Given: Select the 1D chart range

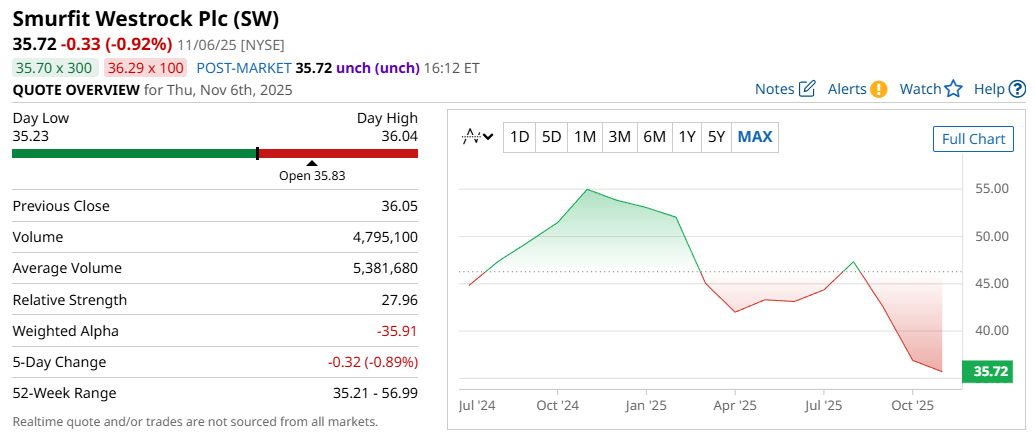Looking at the screenshot, I should click(x=519, y=137).
